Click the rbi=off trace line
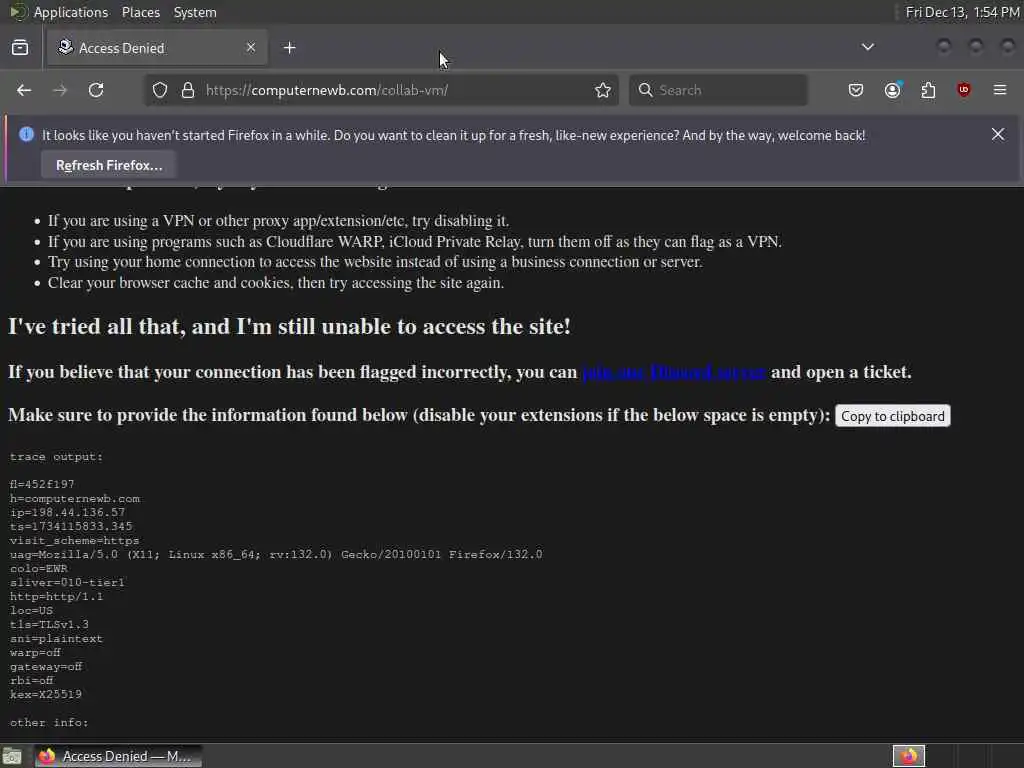Viewport: 1024px width, 768px height. [x=31, y=680]
